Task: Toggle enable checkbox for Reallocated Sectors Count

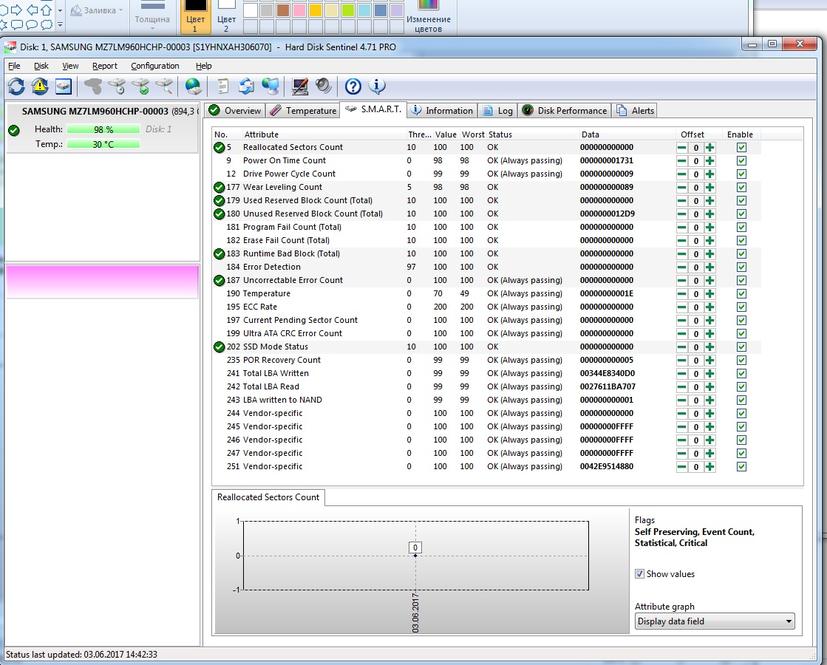Action: [742, 148]
